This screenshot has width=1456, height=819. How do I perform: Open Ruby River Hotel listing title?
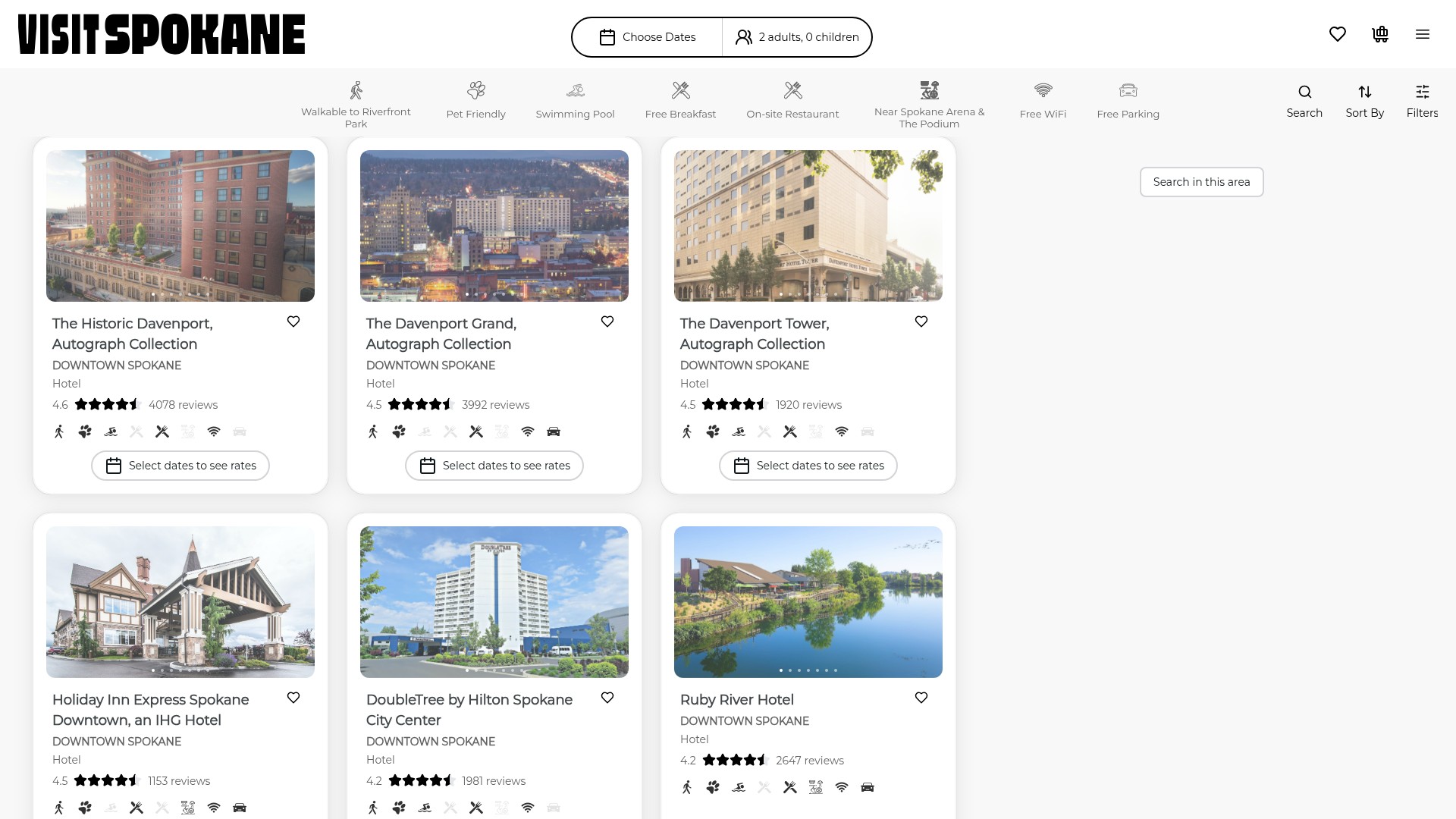point(737,700)
